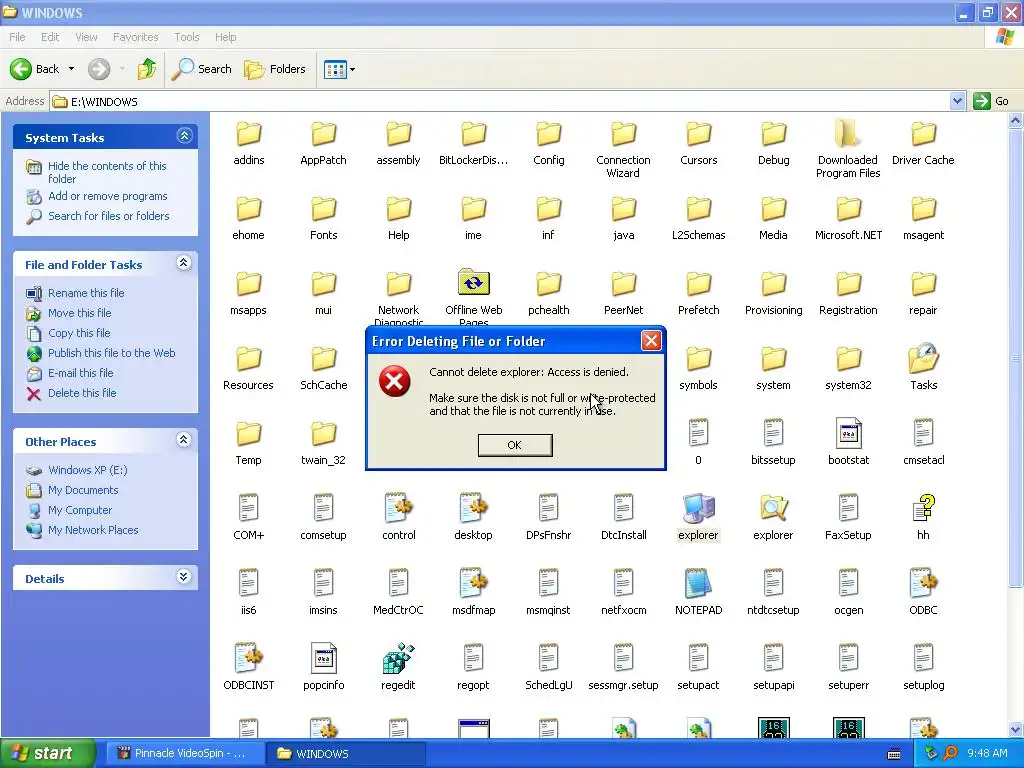Click the system tray clock
Viewport: 1024px width, 768px height.
tap(987, 753)
